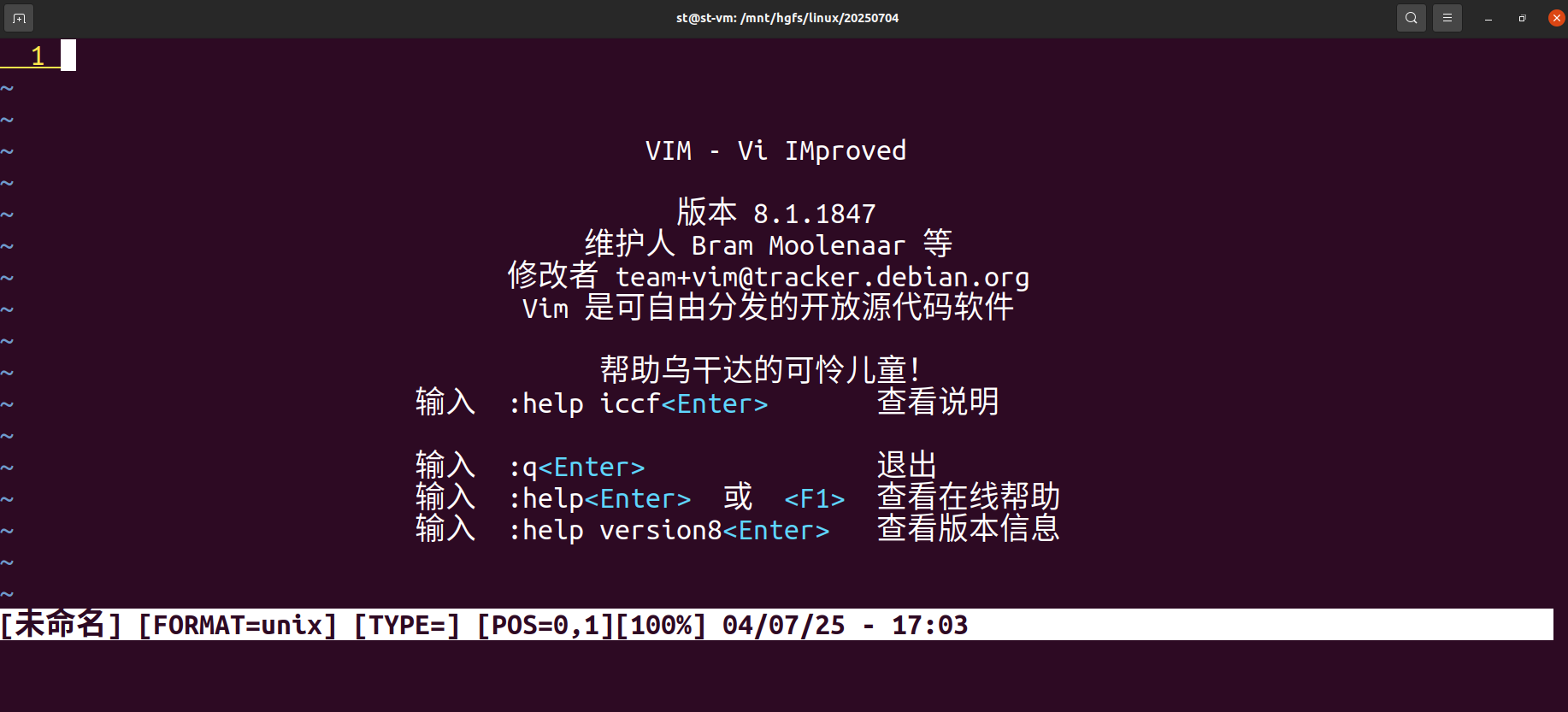Click the VIM - Vi IMproved heading

pyautogui.click(x=775, y=150)
